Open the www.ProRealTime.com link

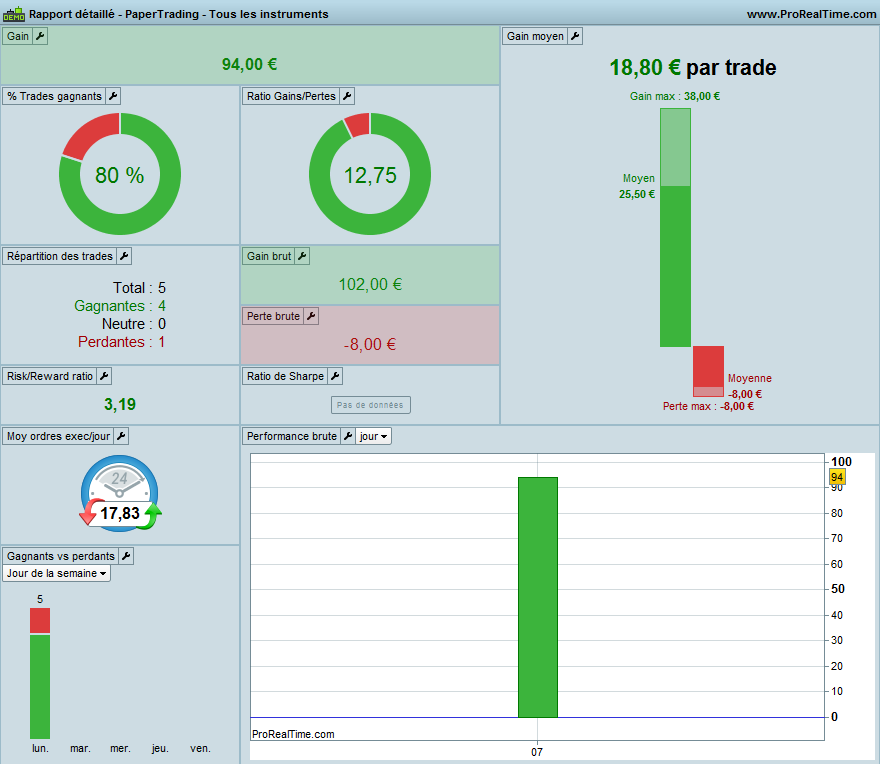coord(811,14)
